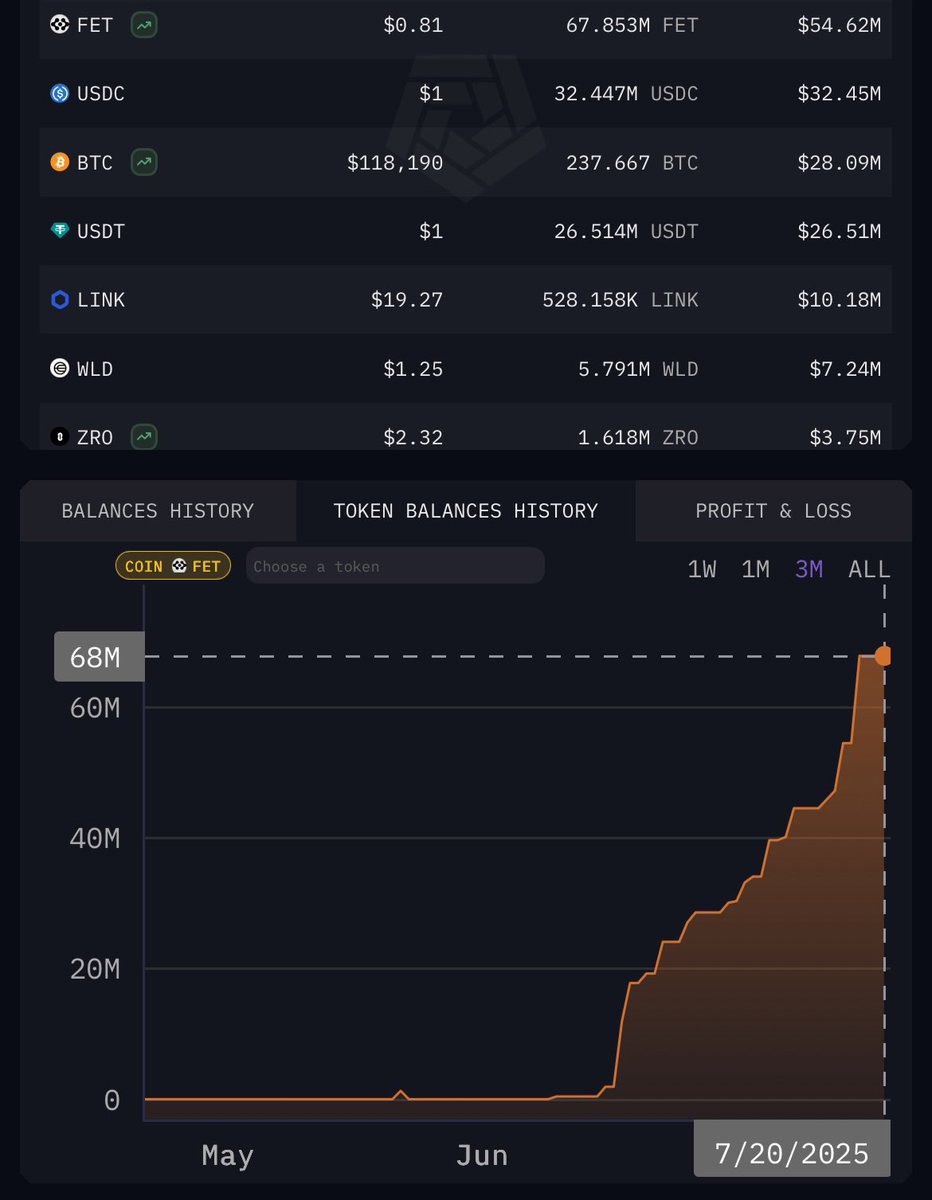Click the May axis label
Viewport: 932px width, 1200px height.
click(227, 1156)
